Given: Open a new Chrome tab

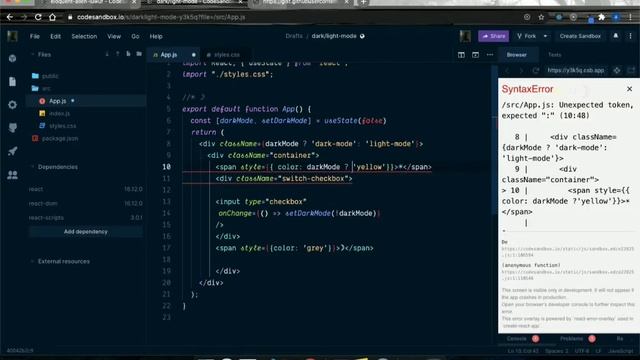Looking at the screenshot, I should coord(363,3).
